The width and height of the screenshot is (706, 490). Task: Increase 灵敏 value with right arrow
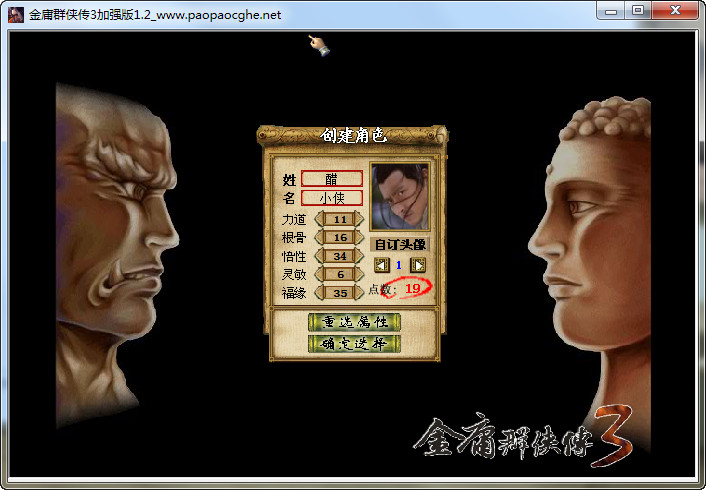click(x=359, y=274)
